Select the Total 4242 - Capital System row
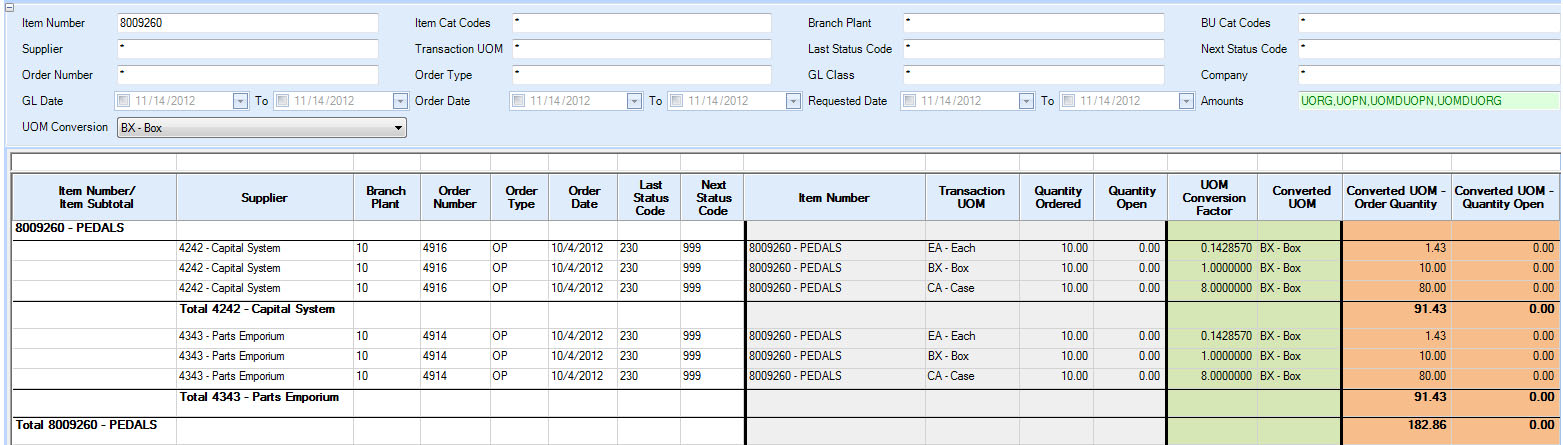Viewport: 1563px width, 445px height. point(256,310)
